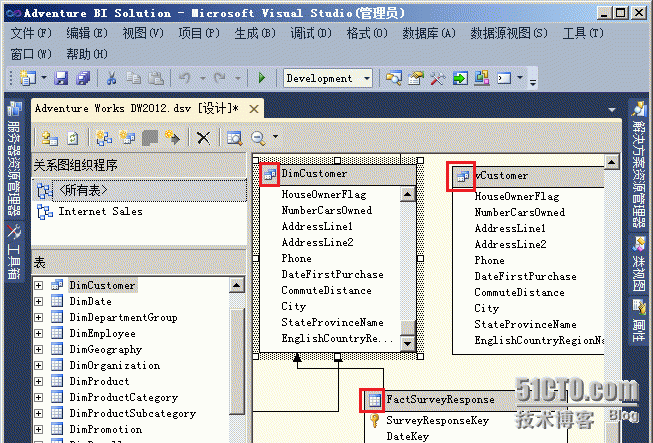The image size is (653, 443).
Task: Undo the last action
Action: (185, 78)
